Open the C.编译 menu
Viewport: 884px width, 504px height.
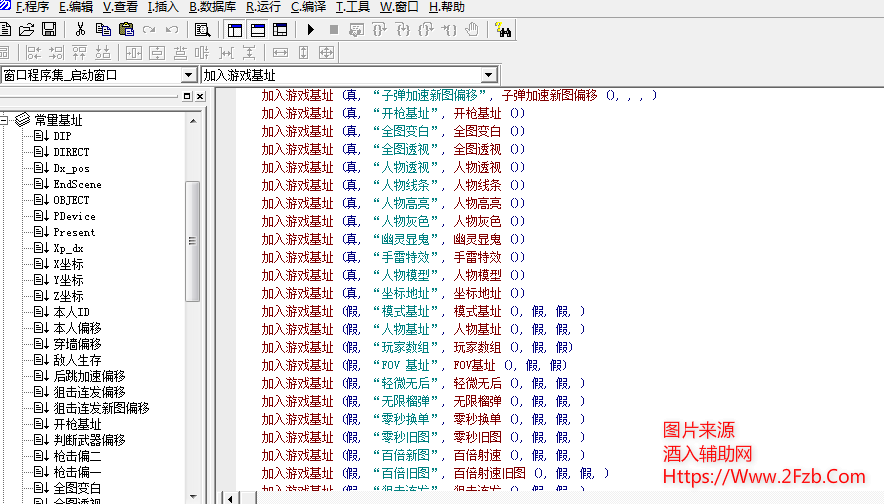point(309,7)
